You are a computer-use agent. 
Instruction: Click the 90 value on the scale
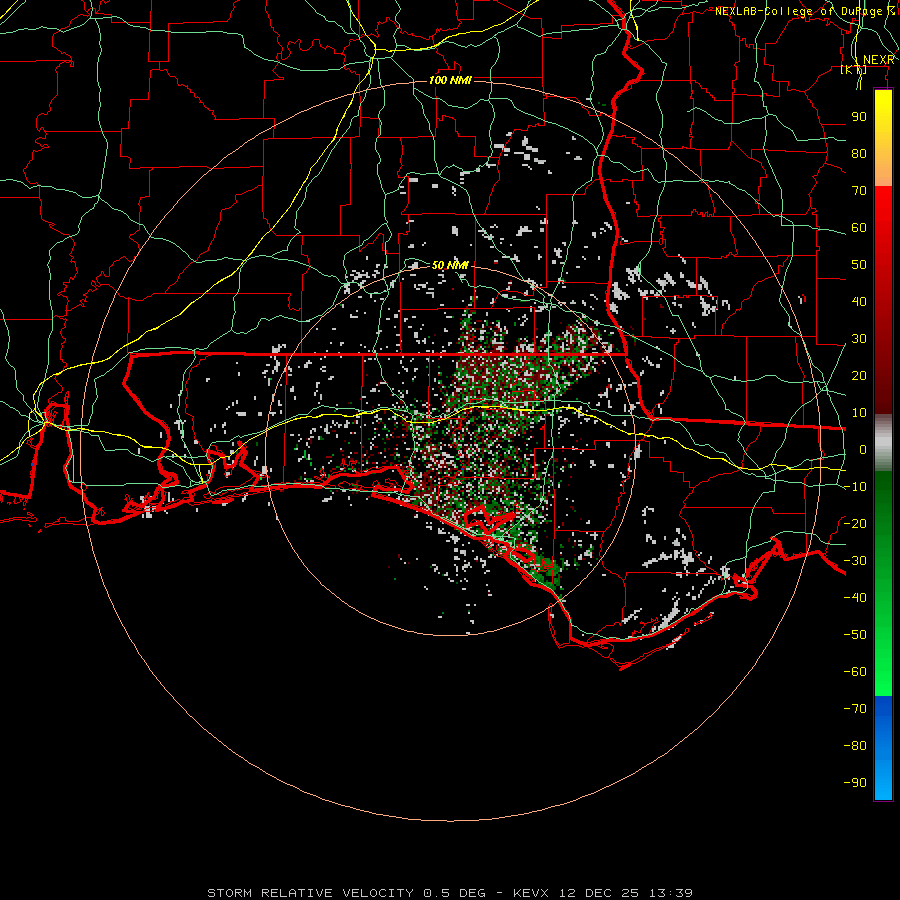(x=859, y=117)
